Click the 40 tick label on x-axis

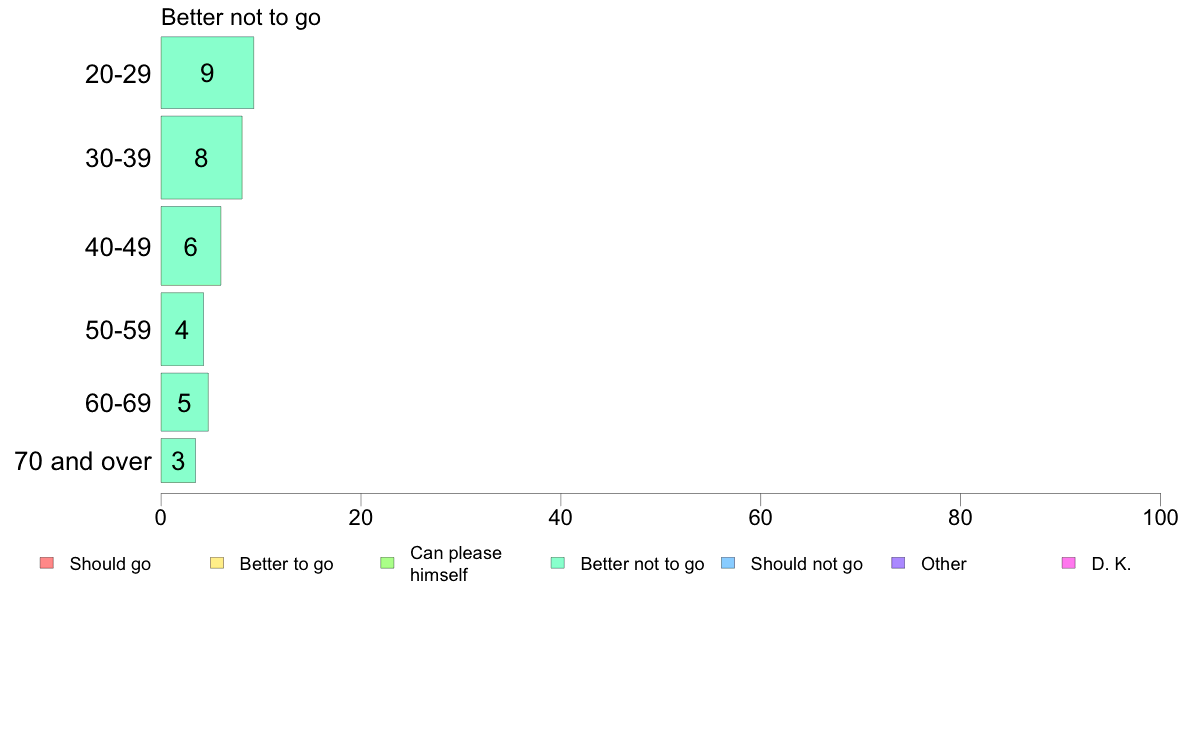coord(561,518)
